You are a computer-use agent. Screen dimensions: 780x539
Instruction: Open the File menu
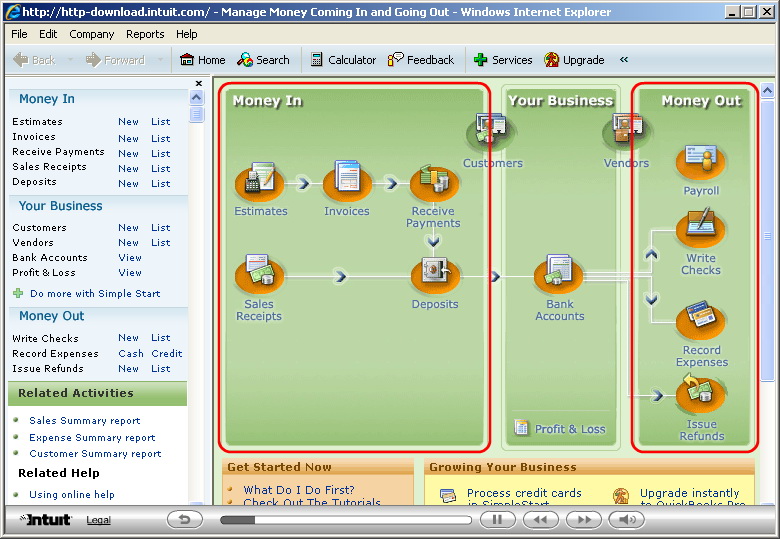coord(19,34)
